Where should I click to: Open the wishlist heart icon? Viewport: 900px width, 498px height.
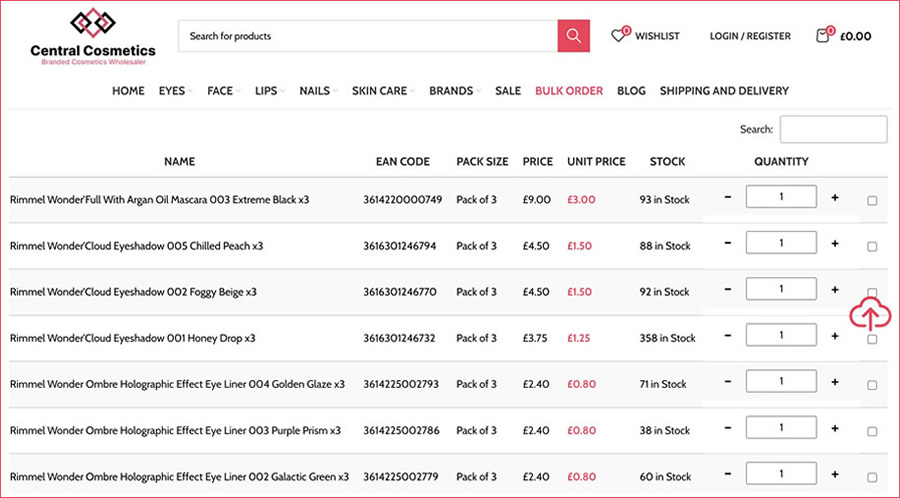point(619,34)
